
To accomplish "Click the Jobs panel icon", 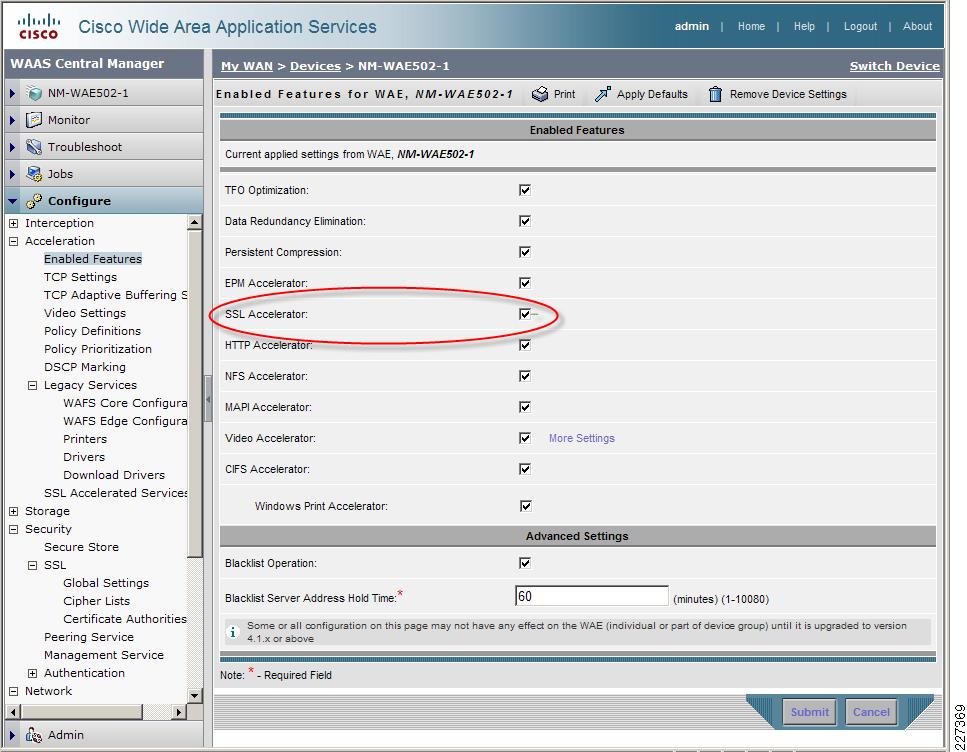I will (x=33, y=174).
